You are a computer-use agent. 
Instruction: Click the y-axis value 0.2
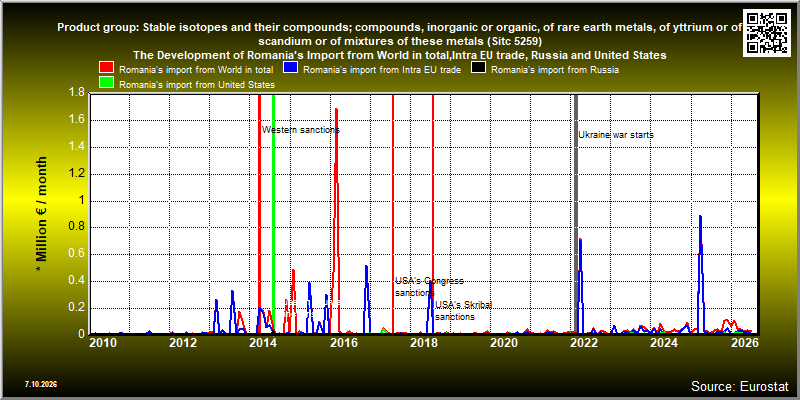point(77,308)
